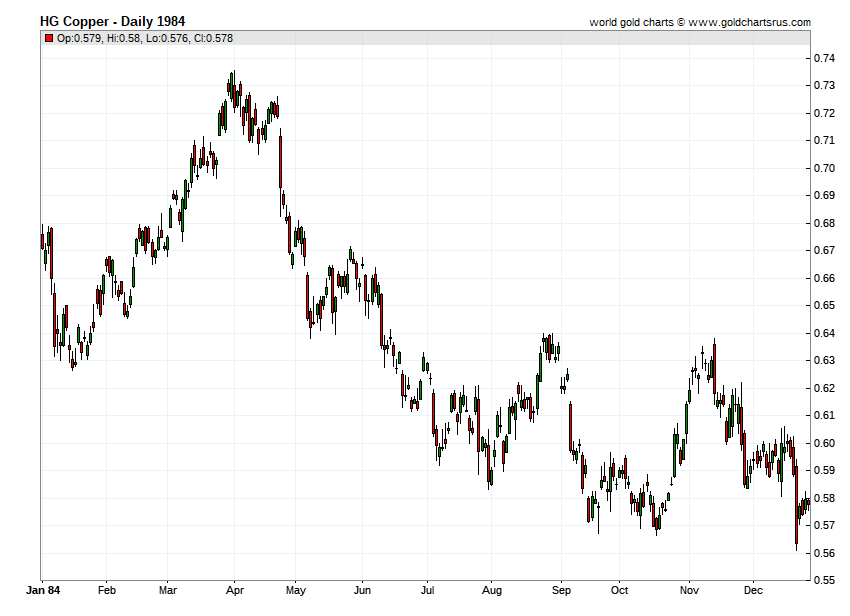Click the 0.67 price axis label

(825, 250)
